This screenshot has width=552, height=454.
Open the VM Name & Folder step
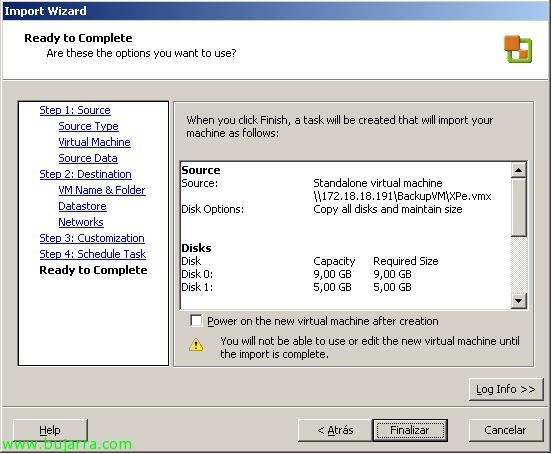(x=102, y=190)
